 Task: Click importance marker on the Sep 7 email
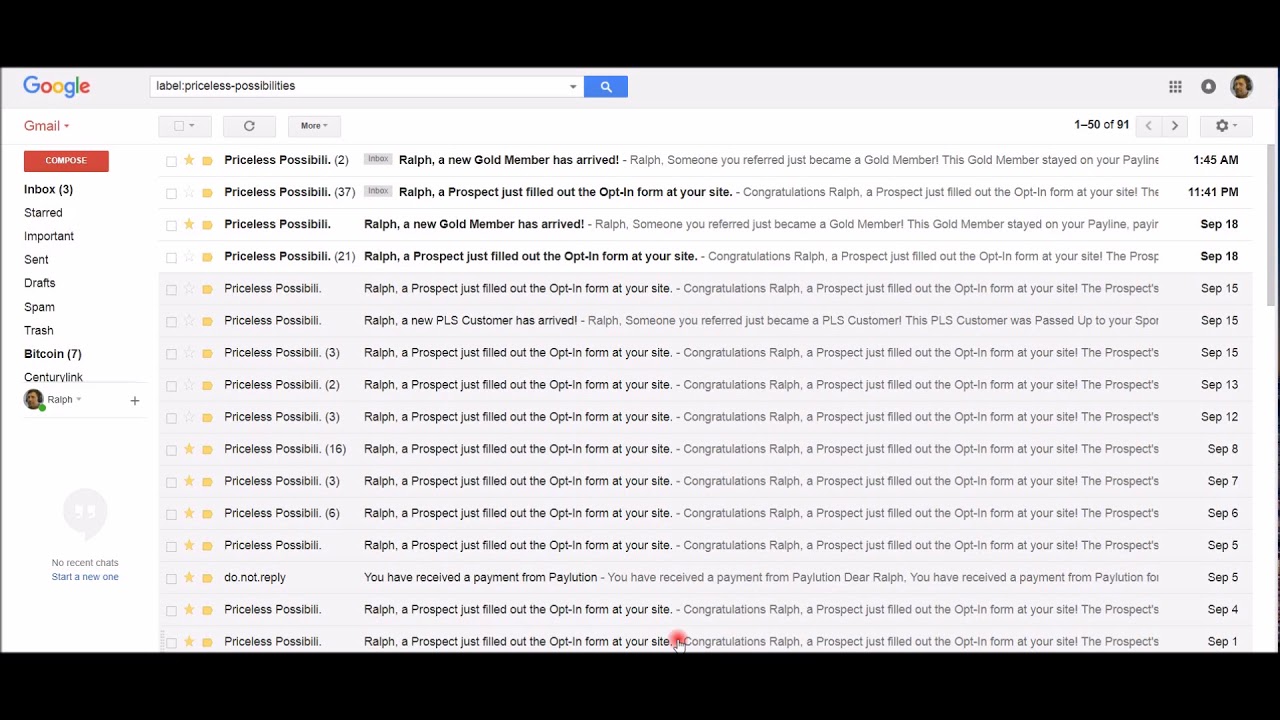(207, 481)
